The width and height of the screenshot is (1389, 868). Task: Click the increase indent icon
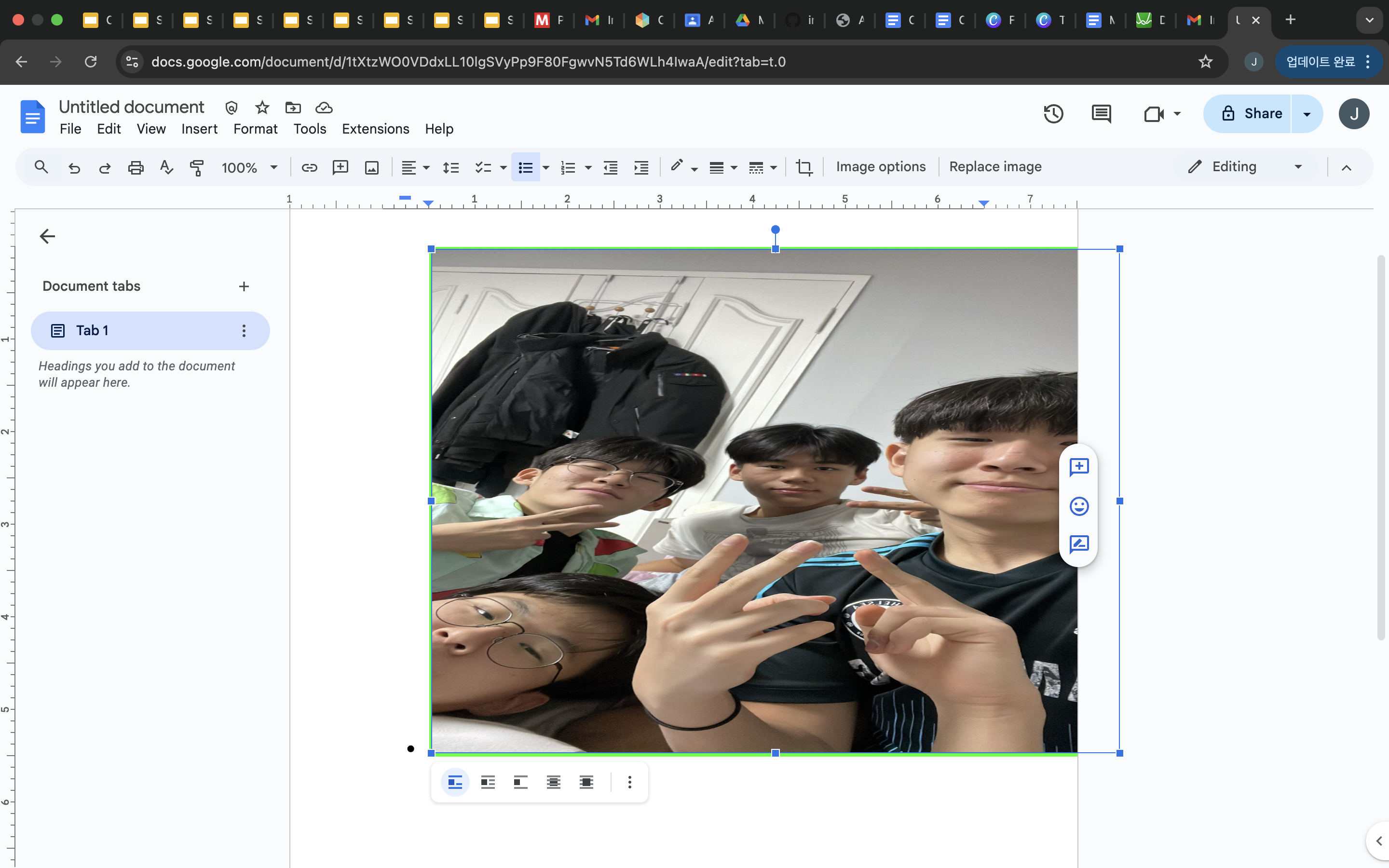coord(641,167)
